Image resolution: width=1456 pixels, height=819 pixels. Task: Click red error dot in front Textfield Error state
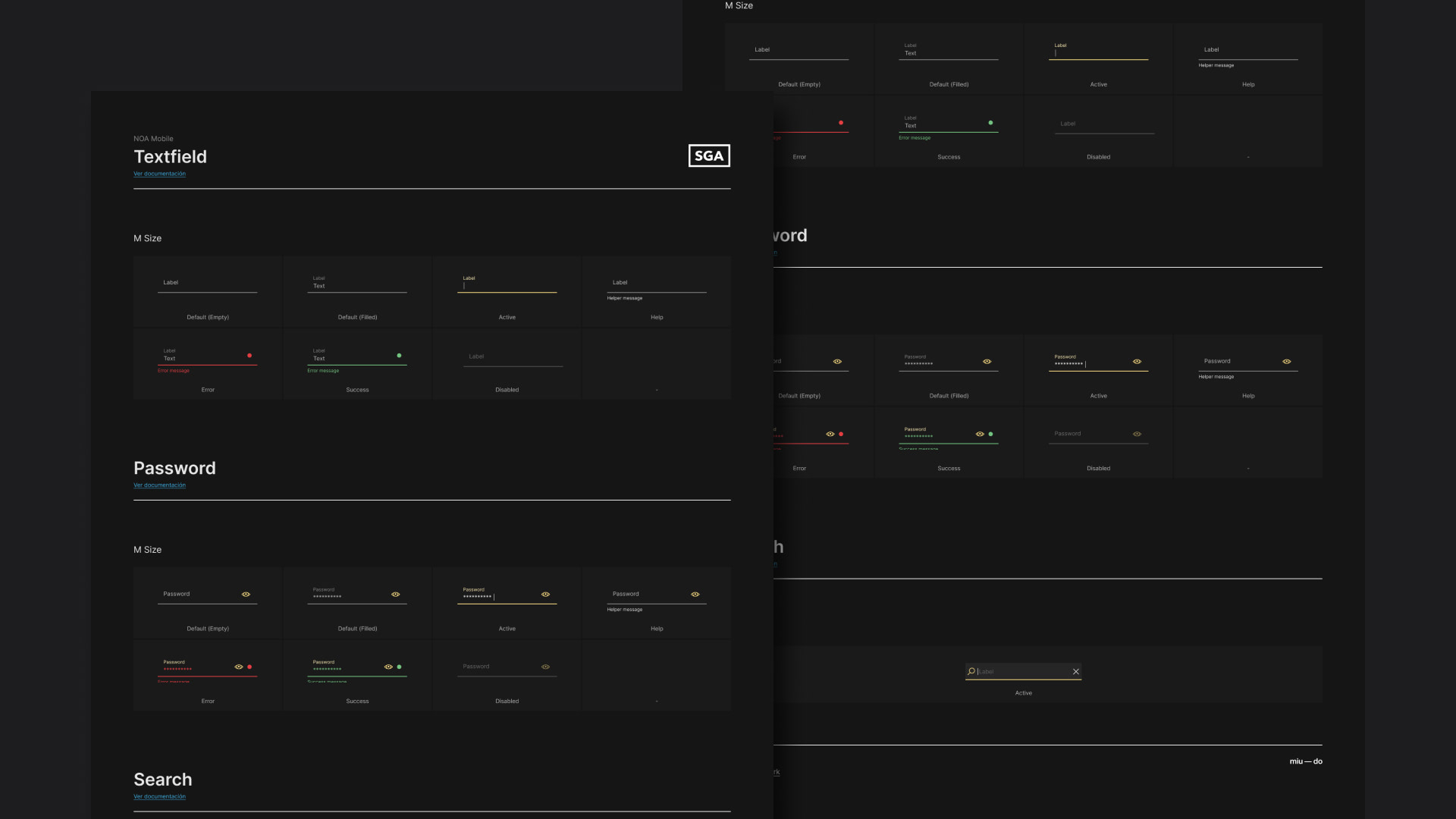(249, 355)
